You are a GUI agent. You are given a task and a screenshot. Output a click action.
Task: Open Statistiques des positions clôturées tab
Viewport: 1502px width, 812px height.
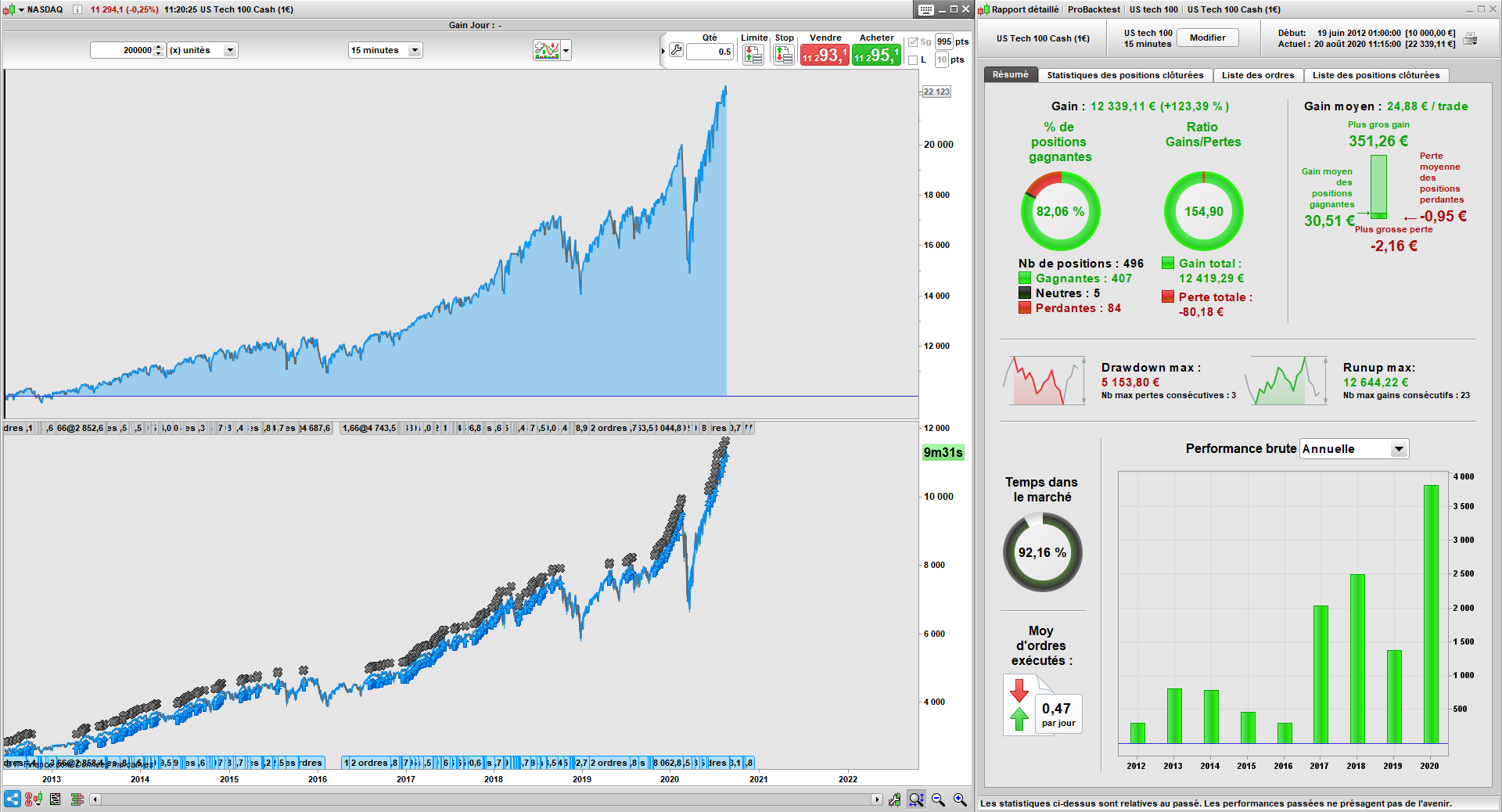click(x=1125, y=75)
